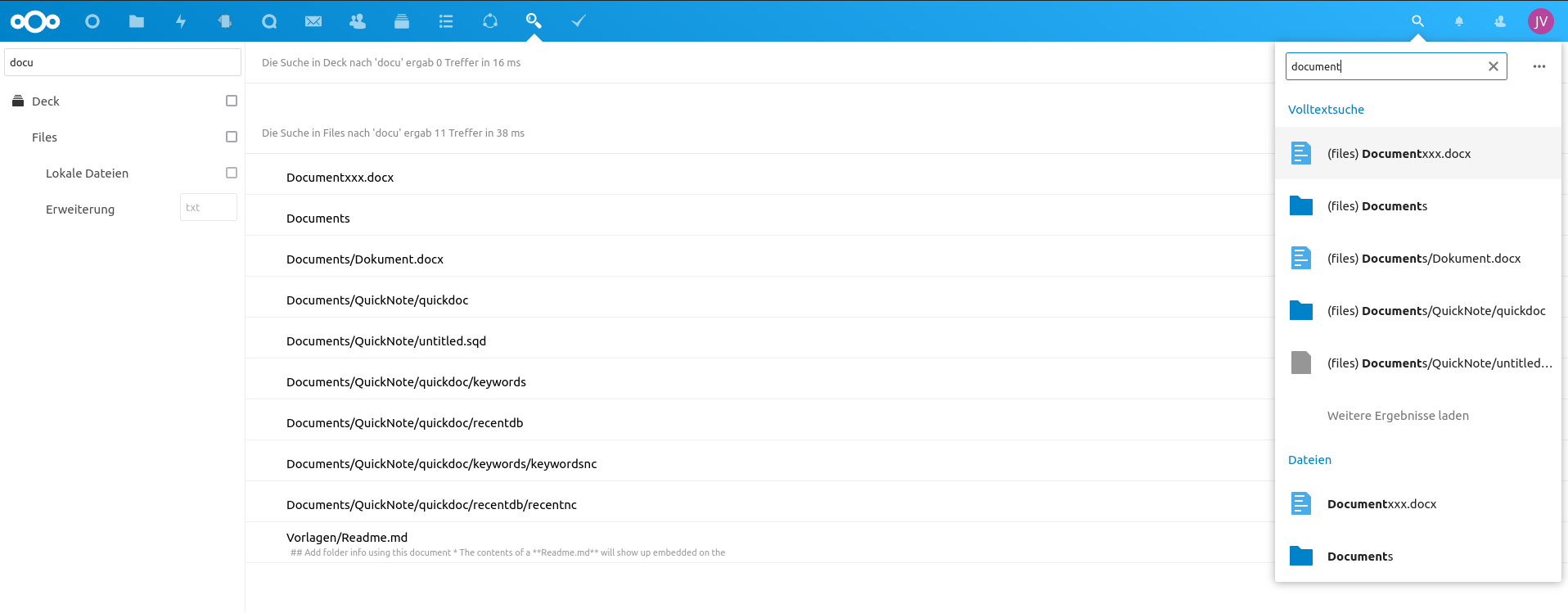1568x613 pixels.
Task: Click the Erweiterung 'txt' input field
Action: coord(208,208)
